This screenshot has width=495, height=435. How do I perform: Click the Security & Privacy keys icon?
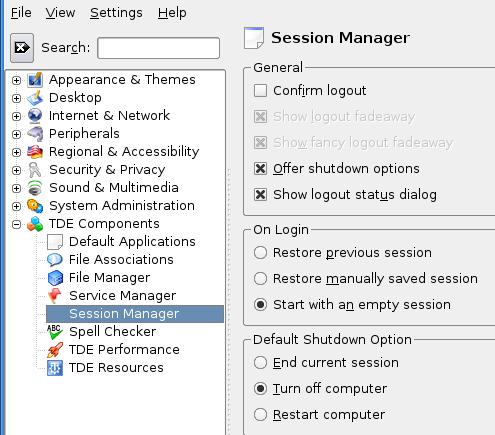pyautogui.click(x=35, y=170)
